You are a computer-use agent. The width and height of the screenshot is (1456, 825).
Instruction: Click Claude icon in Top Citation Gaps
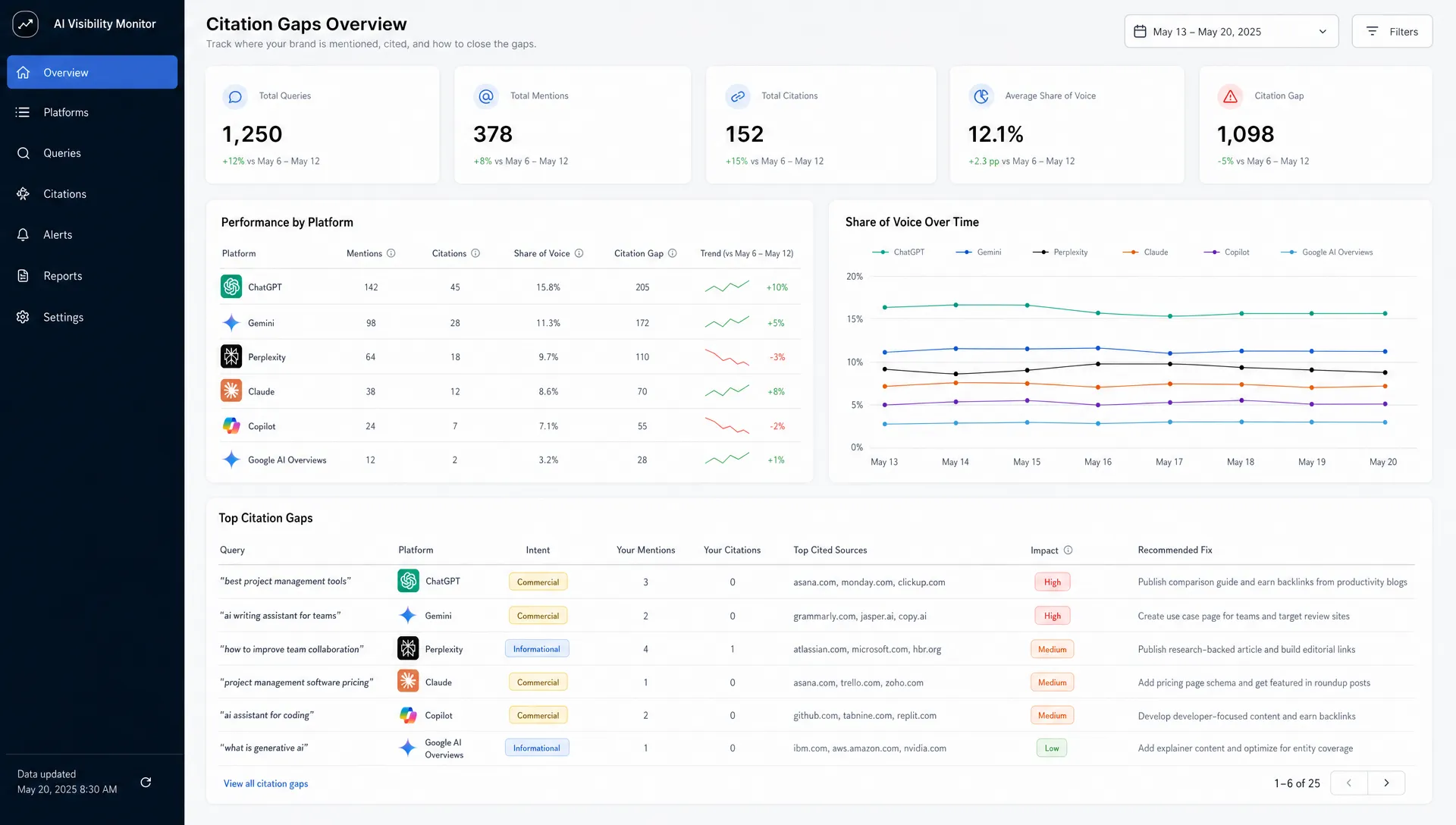coord(408,681)
